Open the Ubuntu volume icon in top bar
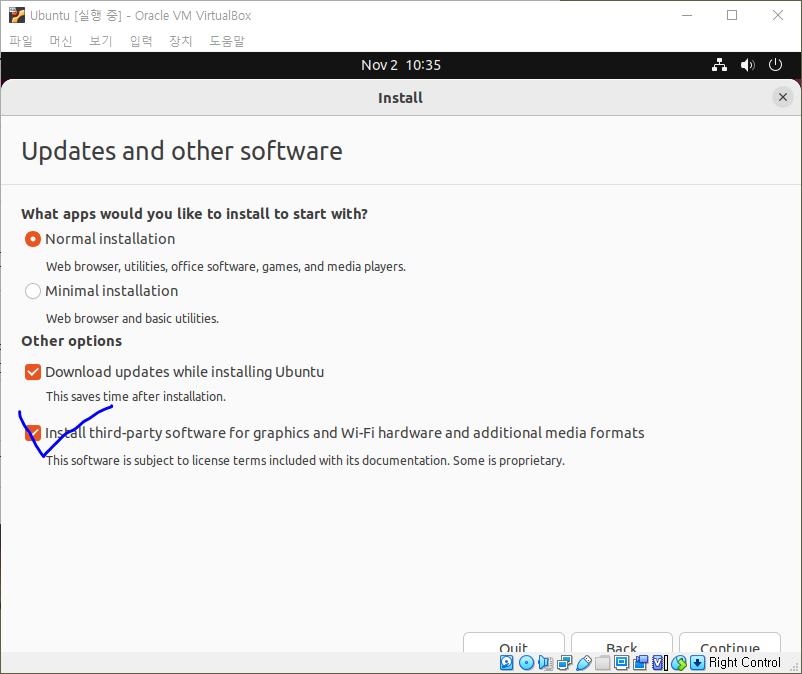The image size is (802, 674). (747, 65)
